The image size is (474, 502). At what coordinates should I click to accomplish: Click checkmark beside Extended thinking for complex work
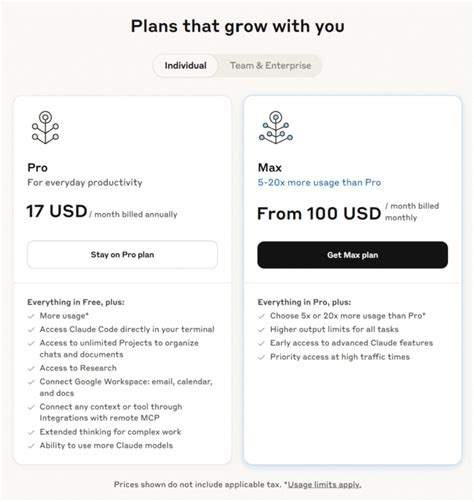click(31, 432)
